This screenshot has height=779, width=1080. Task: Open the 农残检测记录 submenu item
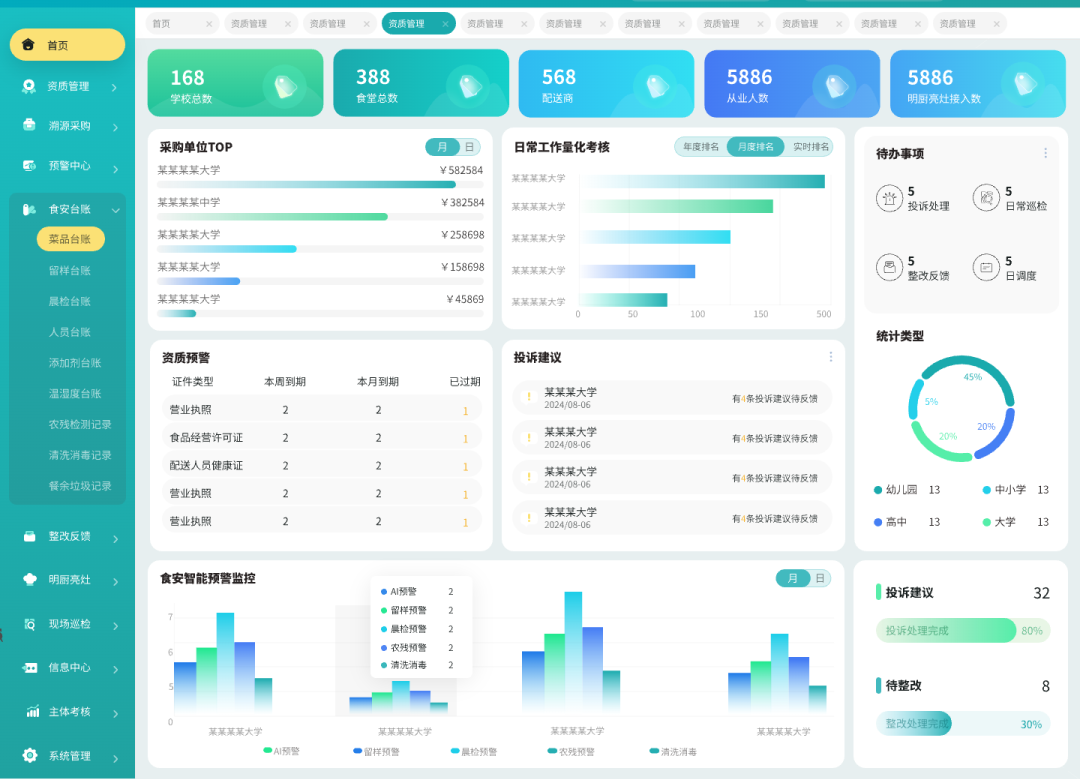pyautogui.click(x=80, y=424)
